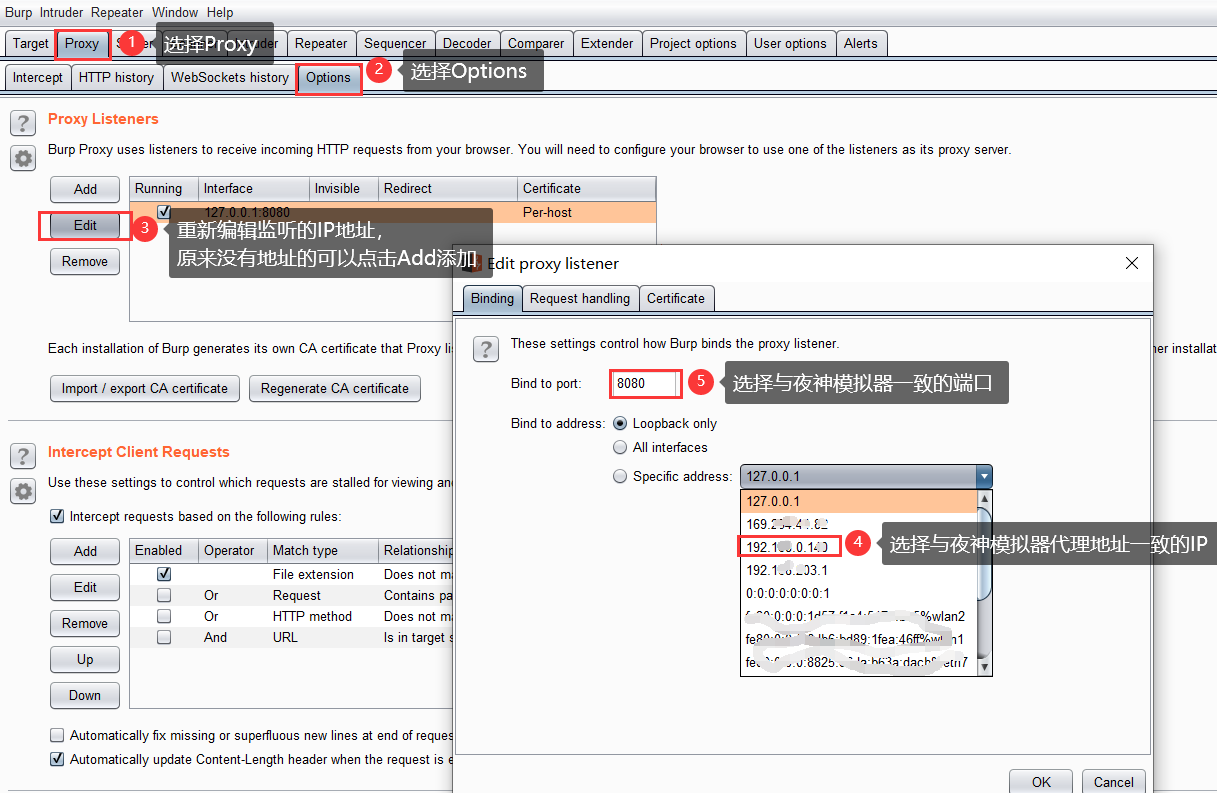This screenshot has height=793, width=1217.
Task: Switch to the Comparer tab
Action: point(536,43)
